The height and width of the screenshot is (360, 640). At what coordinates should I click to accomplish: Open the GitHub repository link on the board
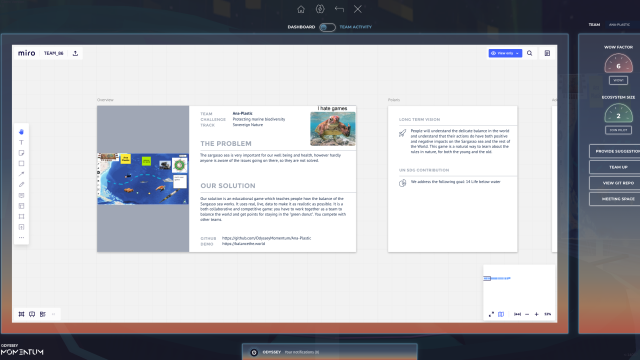point(266,238)
